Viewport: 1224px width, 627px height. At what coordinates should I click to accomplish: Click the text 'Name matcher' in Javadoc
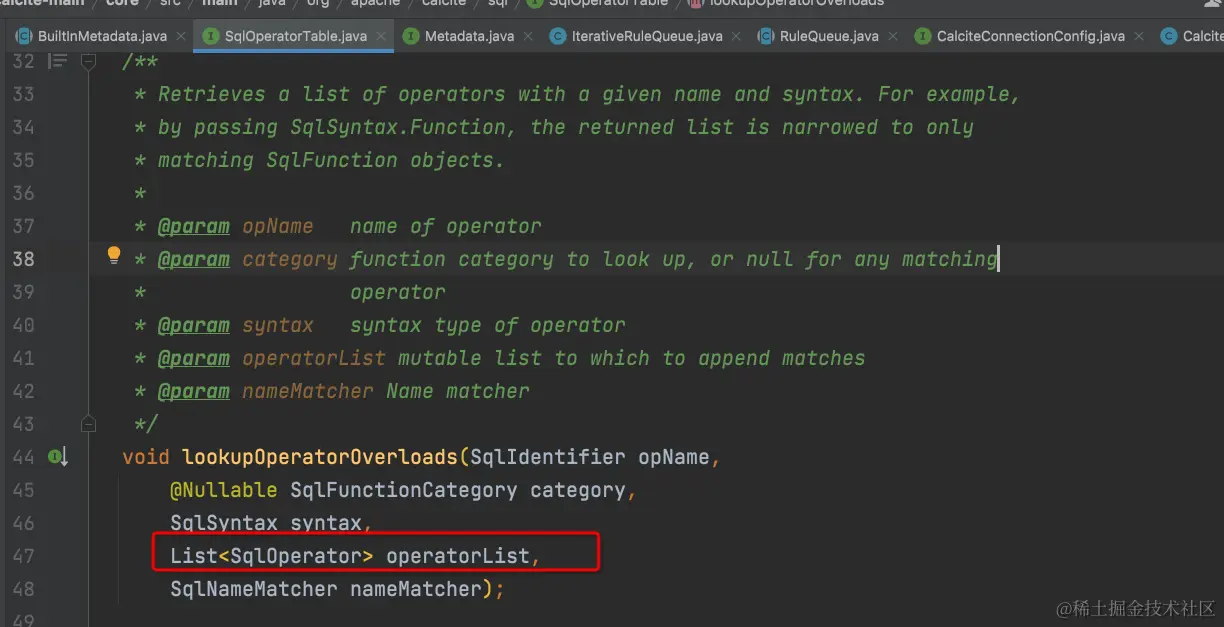(x=458, y=391)
